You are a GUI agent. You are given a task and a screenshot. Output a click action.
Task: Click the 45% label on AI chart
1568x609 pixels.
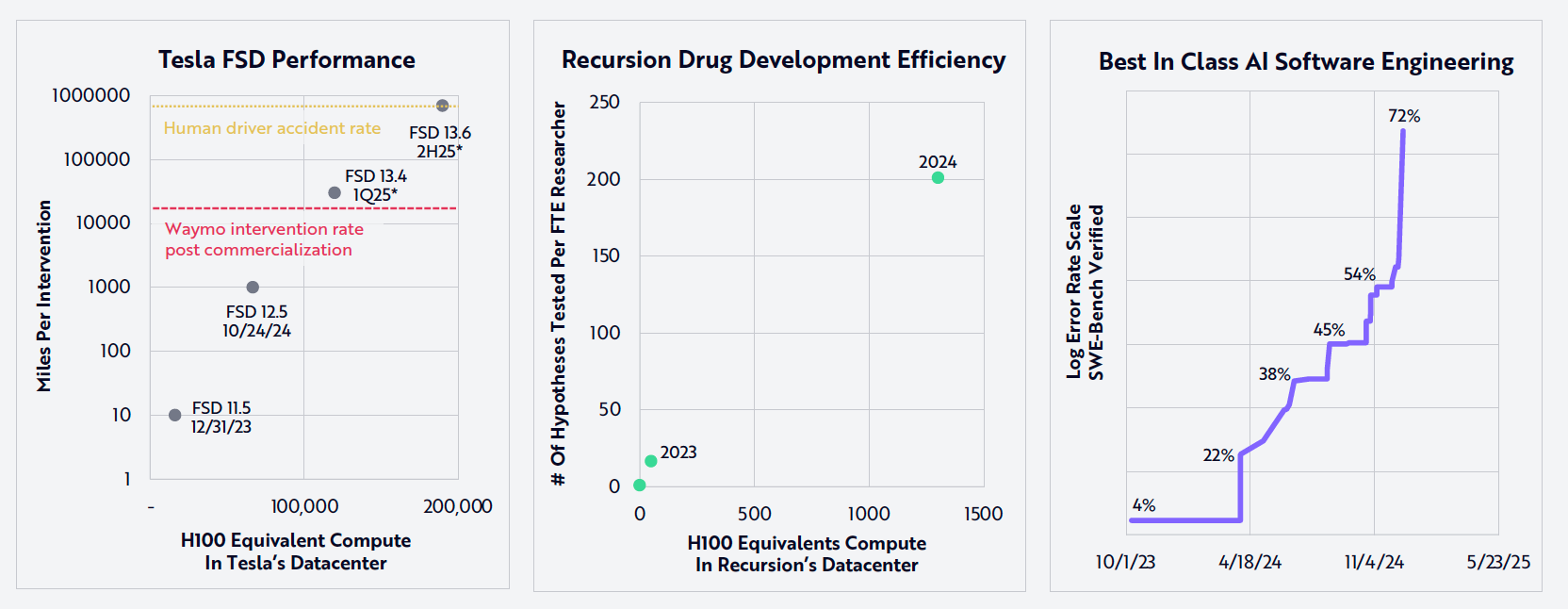pyautogui.click(x=1329, y=330)
